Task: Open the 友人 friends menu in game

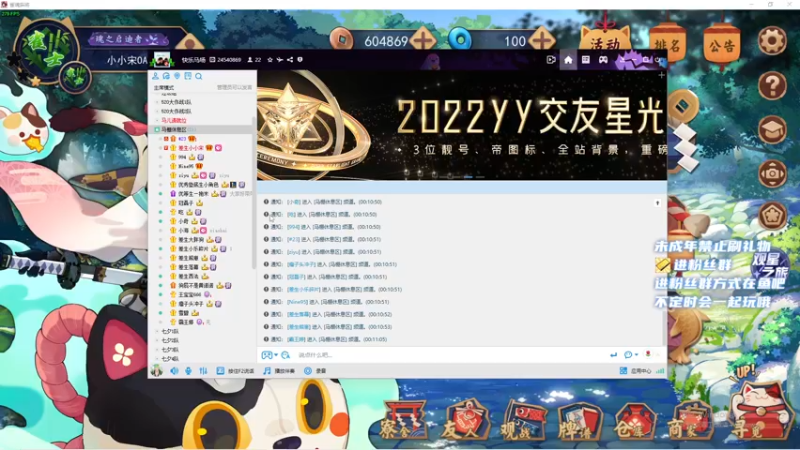Action: (464, 422)
